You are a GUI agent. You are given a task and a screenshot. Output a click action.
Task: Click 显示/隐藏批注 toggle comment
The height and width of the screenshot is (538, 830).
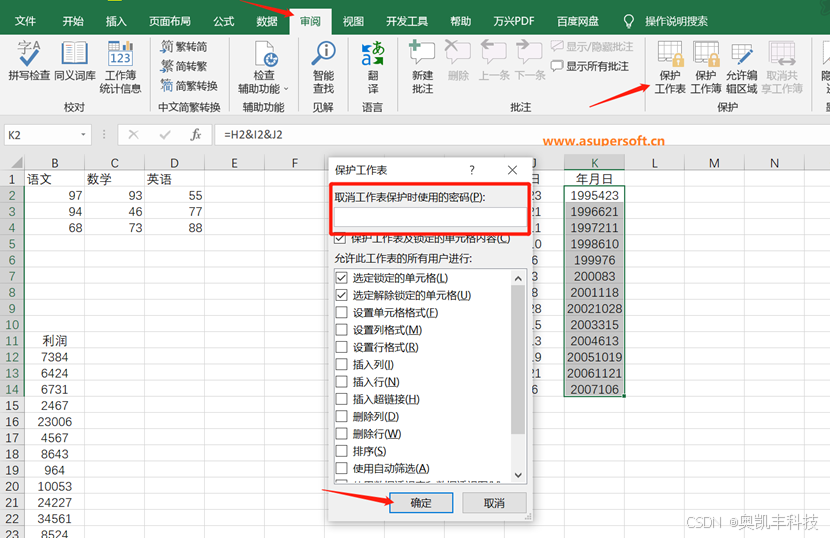pyautogui.click(x=592, y=47)
